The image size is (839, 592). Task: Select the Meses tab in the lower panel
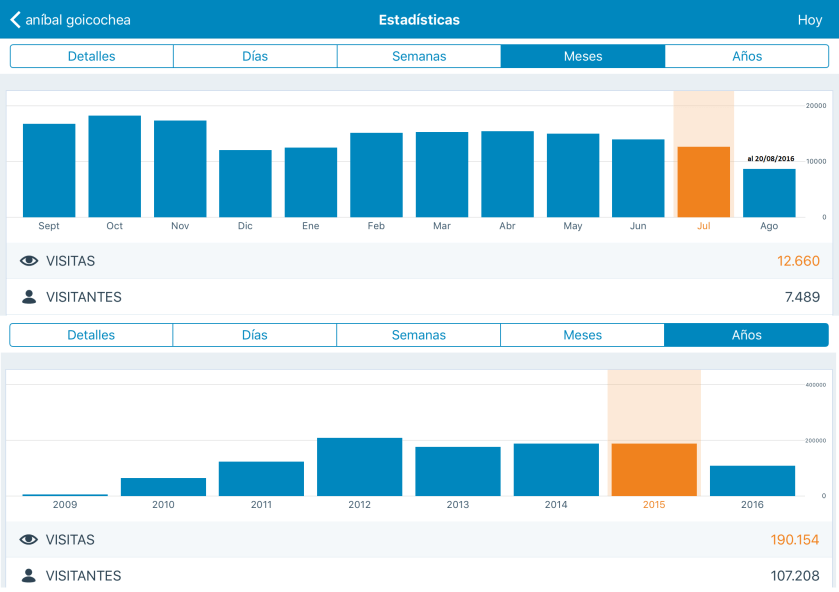[582, 335]
